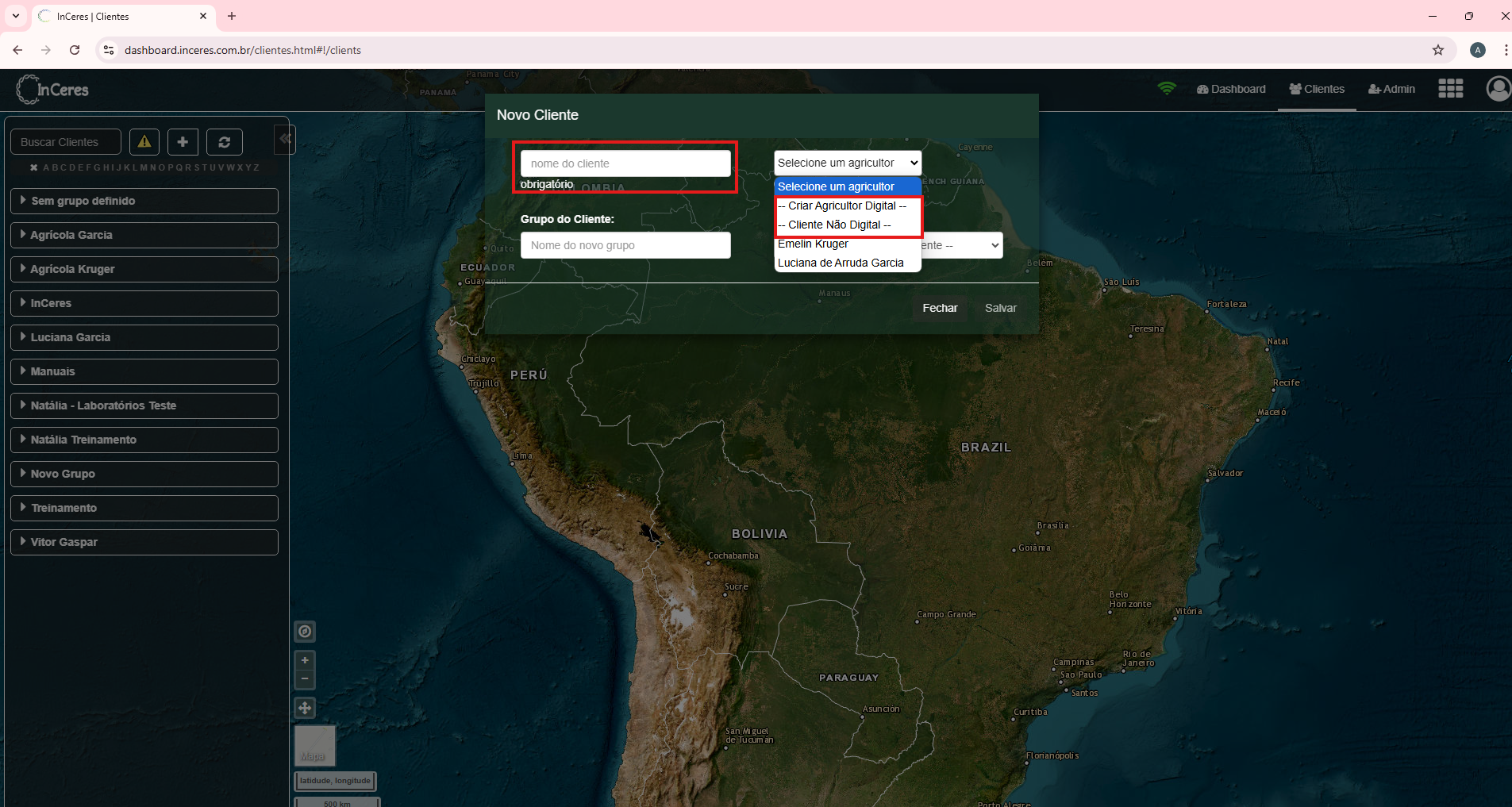Expand the Treinamento group
The image size is (1512, 807).
[x=144, y=508]
